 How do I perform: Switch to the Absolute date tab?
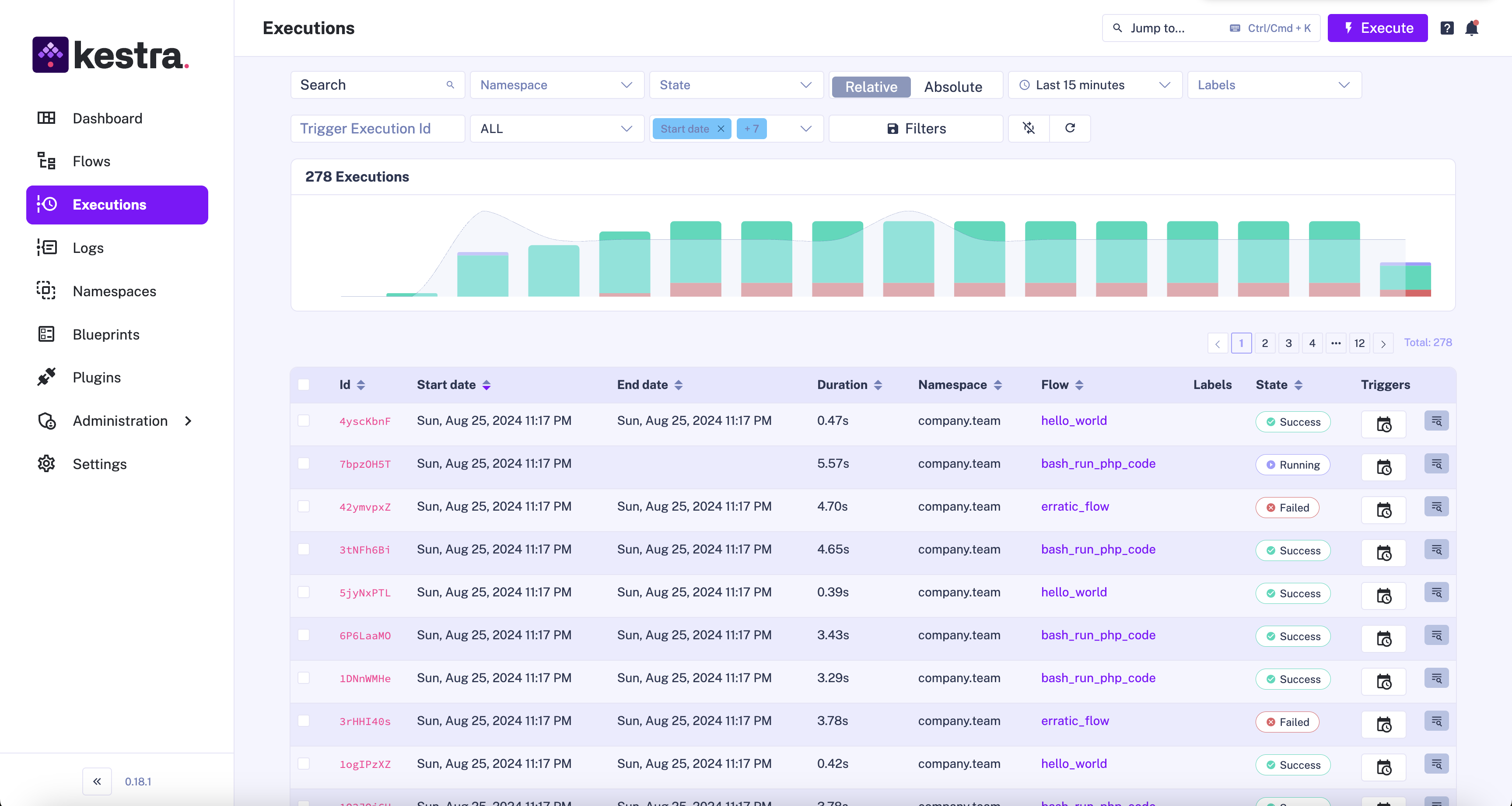coord(952,87)
